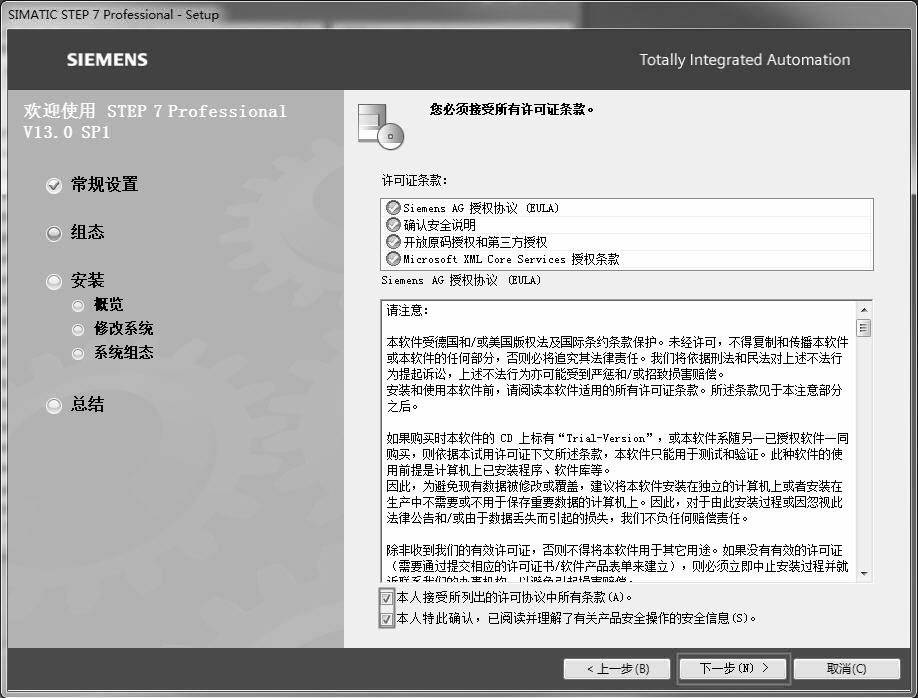Click 总结 step label

pyautogui.click(x=87, y=404)
